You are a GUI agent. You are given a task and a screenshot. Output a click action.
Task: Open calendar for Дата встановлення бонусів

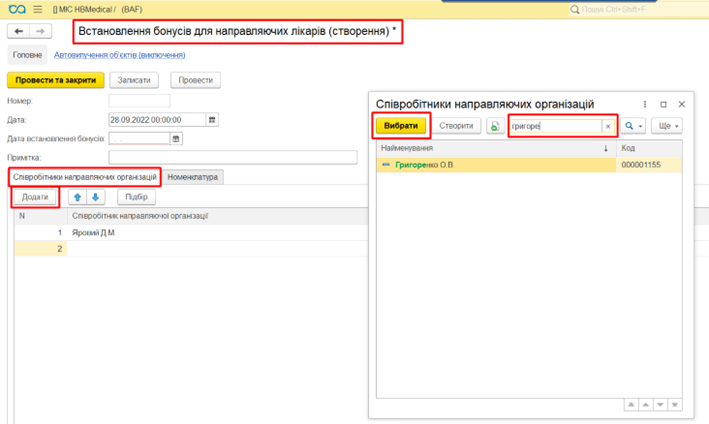tap(177, 139)
